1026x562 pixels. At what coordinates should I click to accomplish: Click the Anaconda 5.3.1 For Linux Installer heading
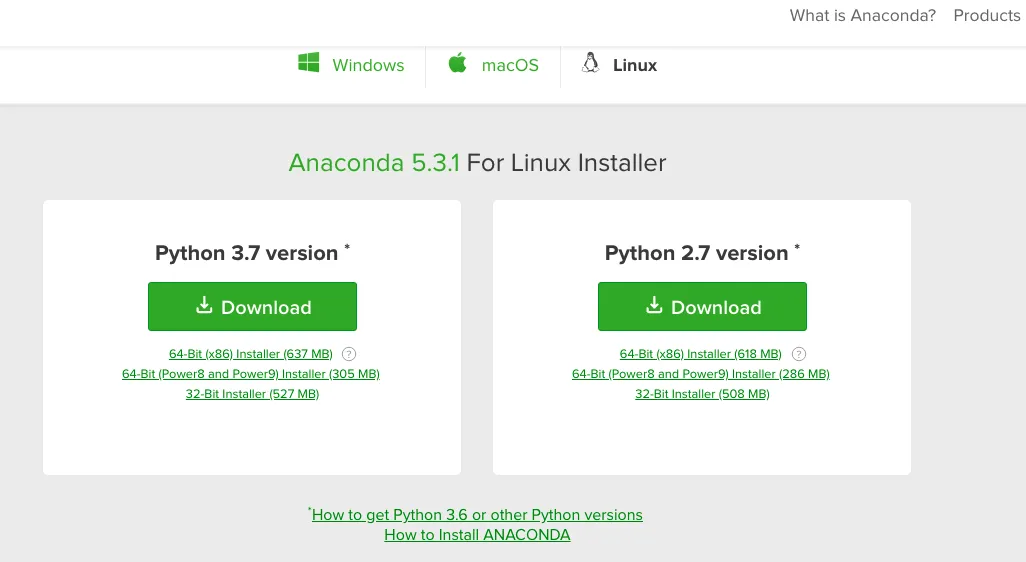click(x=477, y=162)
